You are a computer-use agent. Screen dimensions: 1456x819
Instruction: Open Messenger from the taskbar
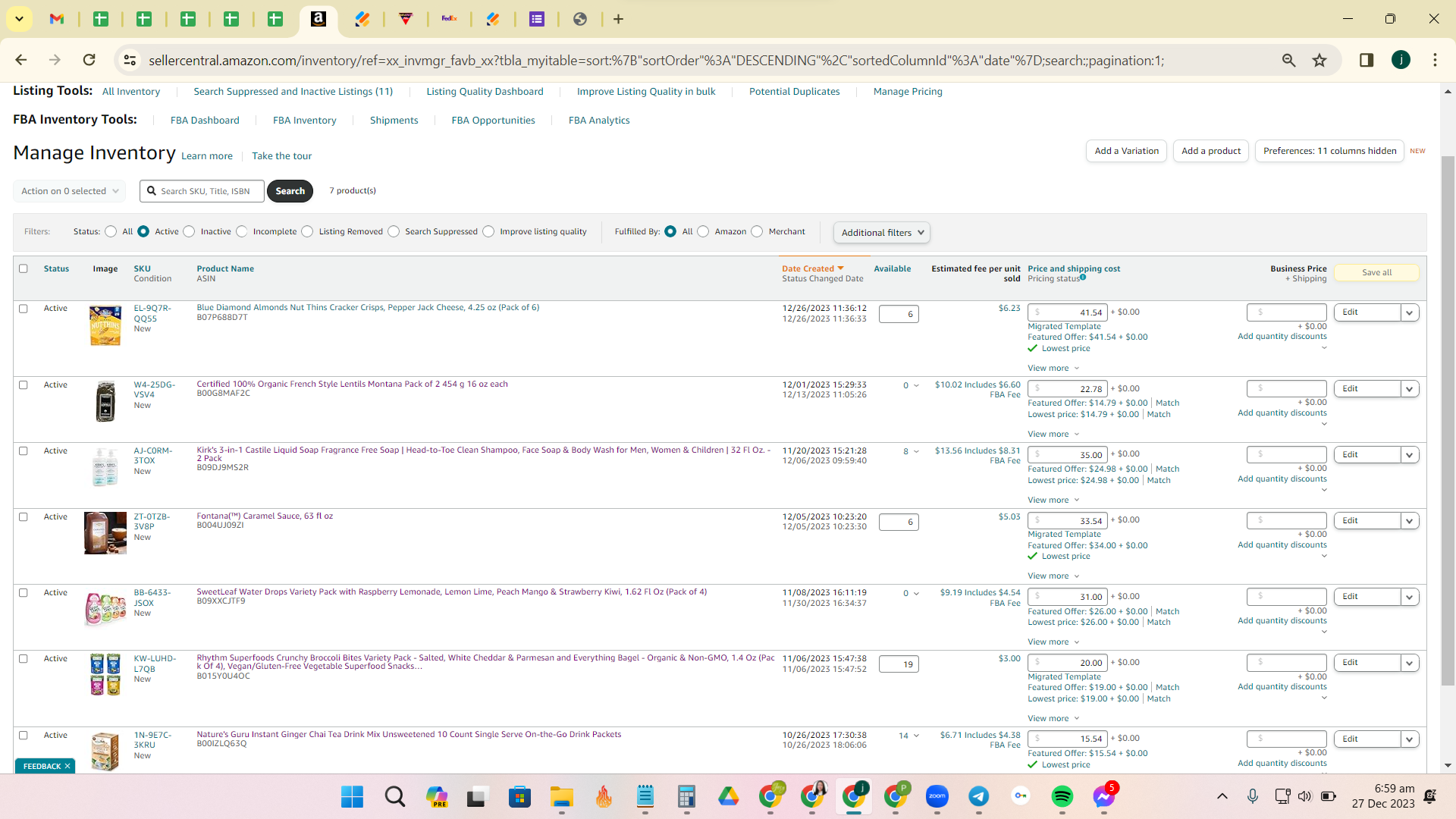point(1104,796)
